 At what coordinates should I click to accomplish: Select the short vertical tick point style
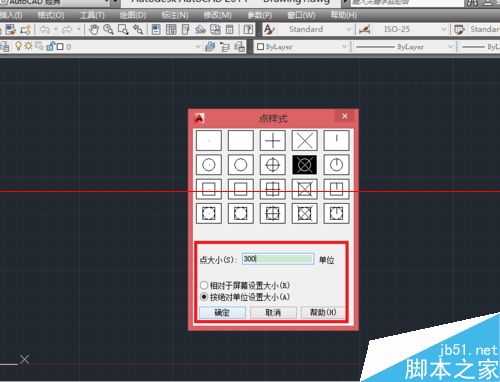tap(336, 140)
